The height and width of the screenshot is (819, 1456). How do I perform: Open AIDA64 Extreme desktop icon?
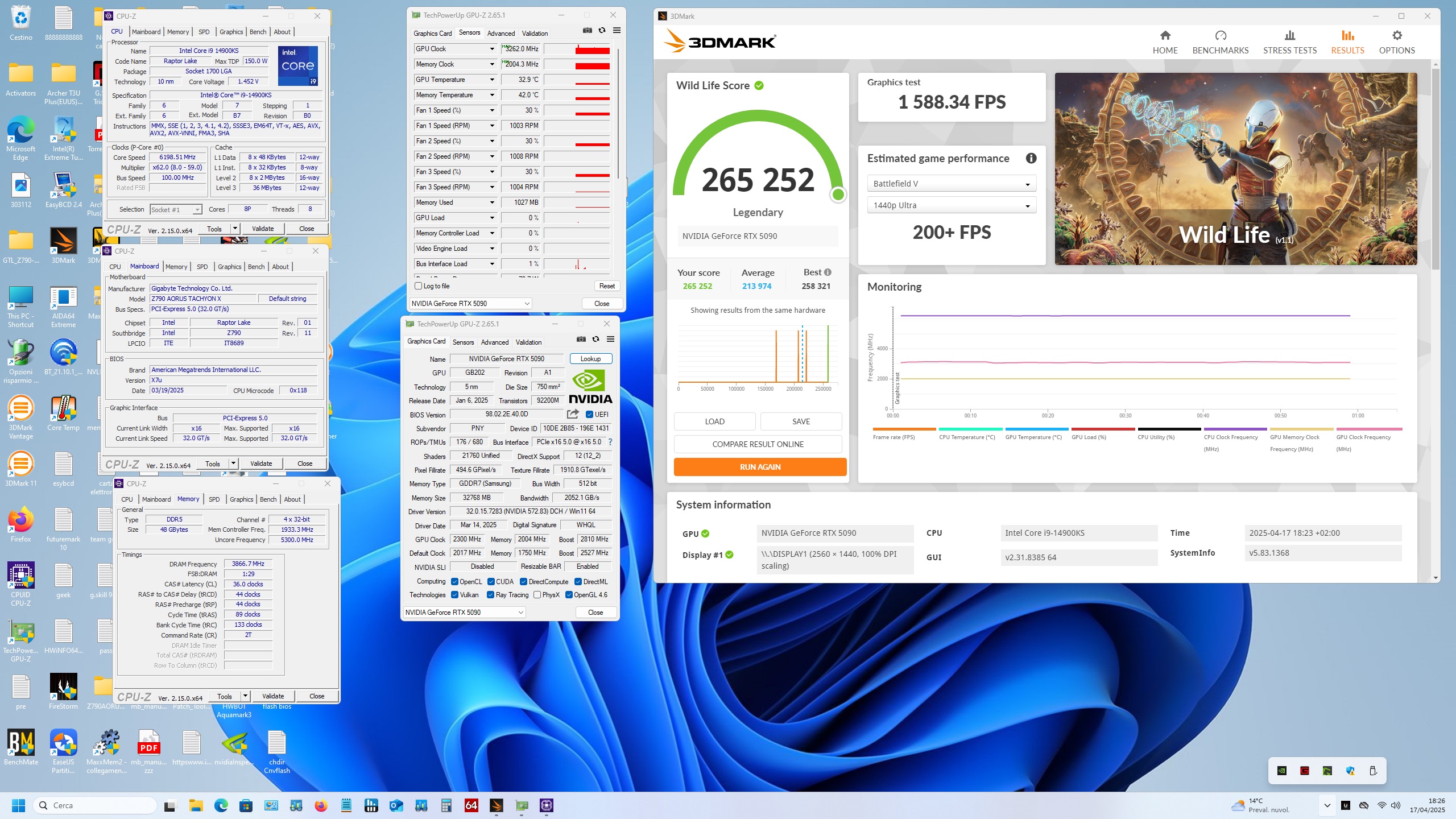pyautogui.click(x=63, y=307)
